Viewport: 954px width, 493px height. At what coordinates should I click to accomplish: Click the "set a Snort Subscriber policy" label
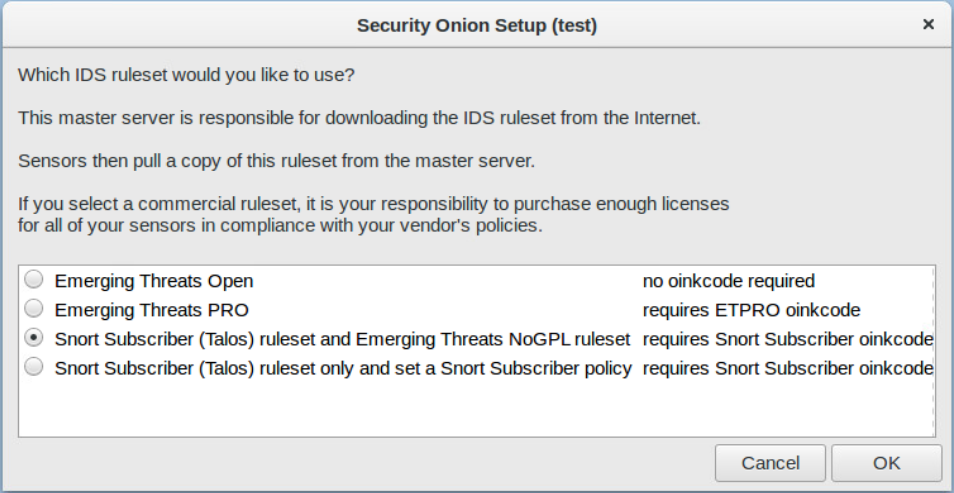coord(343,367)
